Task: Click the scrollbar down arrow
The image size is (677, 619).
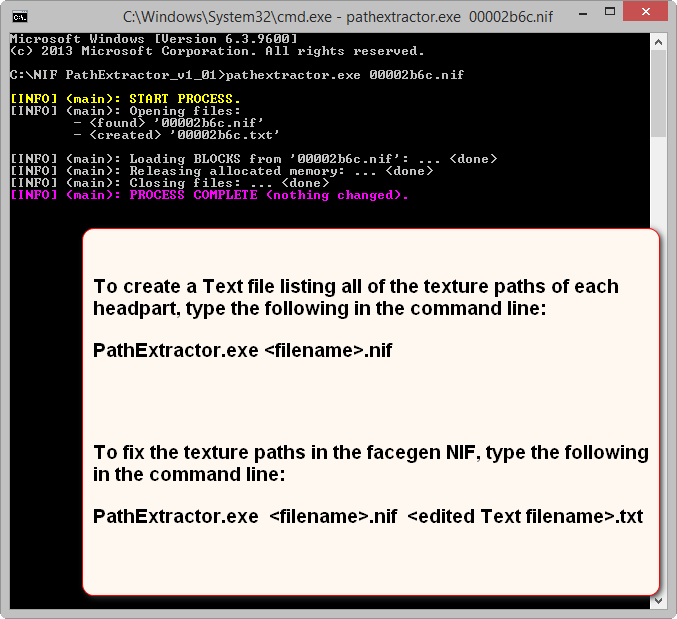Action: [658, 600]
